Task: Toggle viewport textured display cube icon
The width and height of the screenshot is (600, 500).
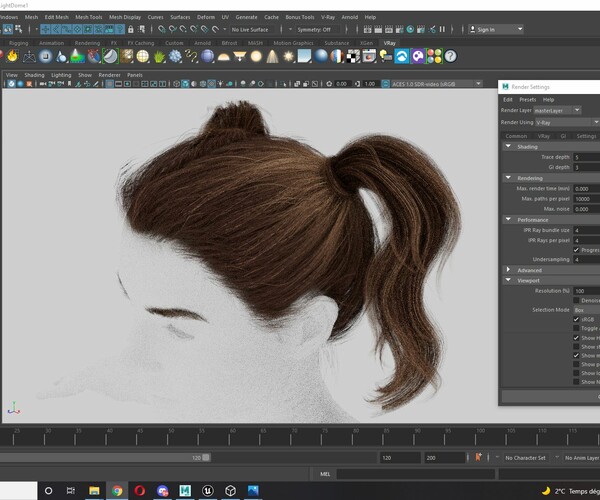Action: tap(185, 84)
